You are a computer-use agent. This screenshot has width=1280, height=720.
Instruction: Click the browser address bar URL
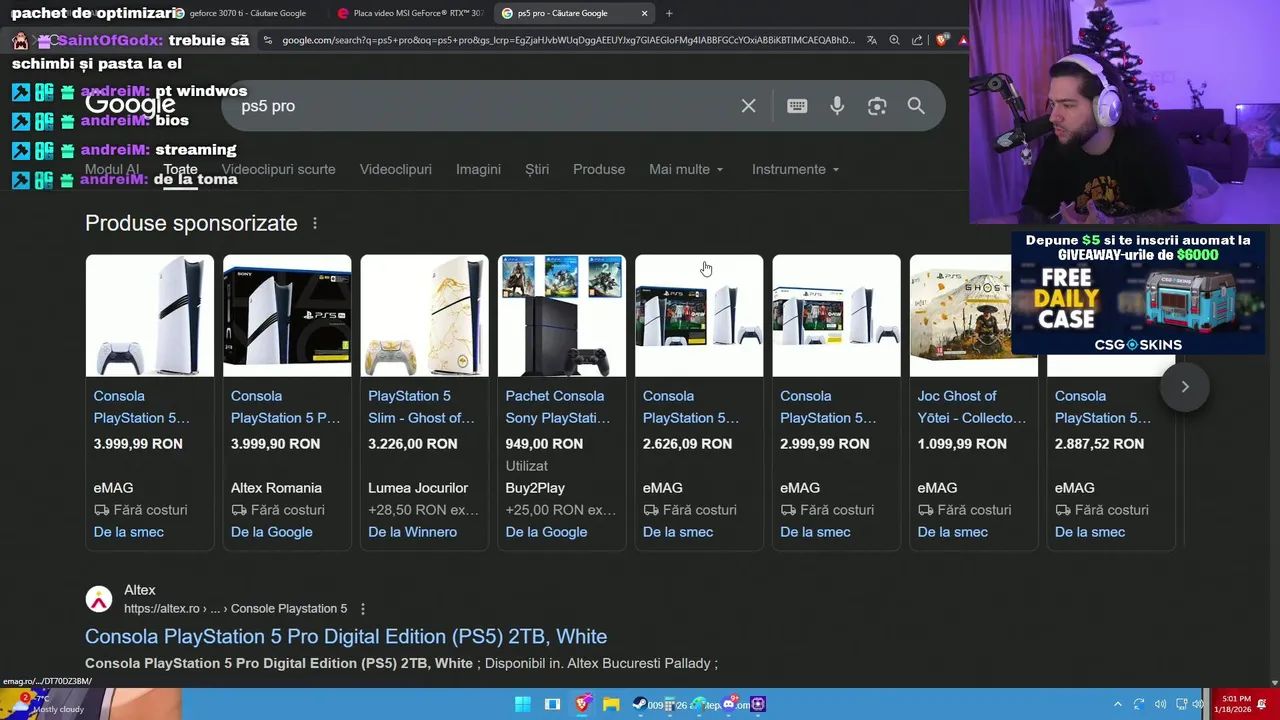pos(568,41)
